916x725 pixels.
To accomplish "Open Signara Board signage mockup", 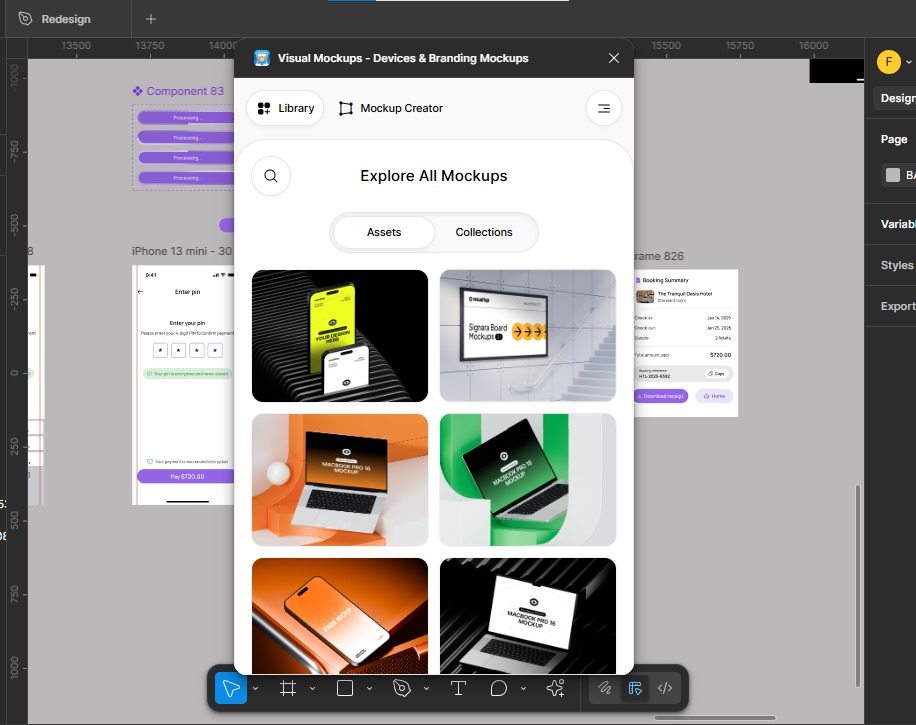I will coord(528,335).
